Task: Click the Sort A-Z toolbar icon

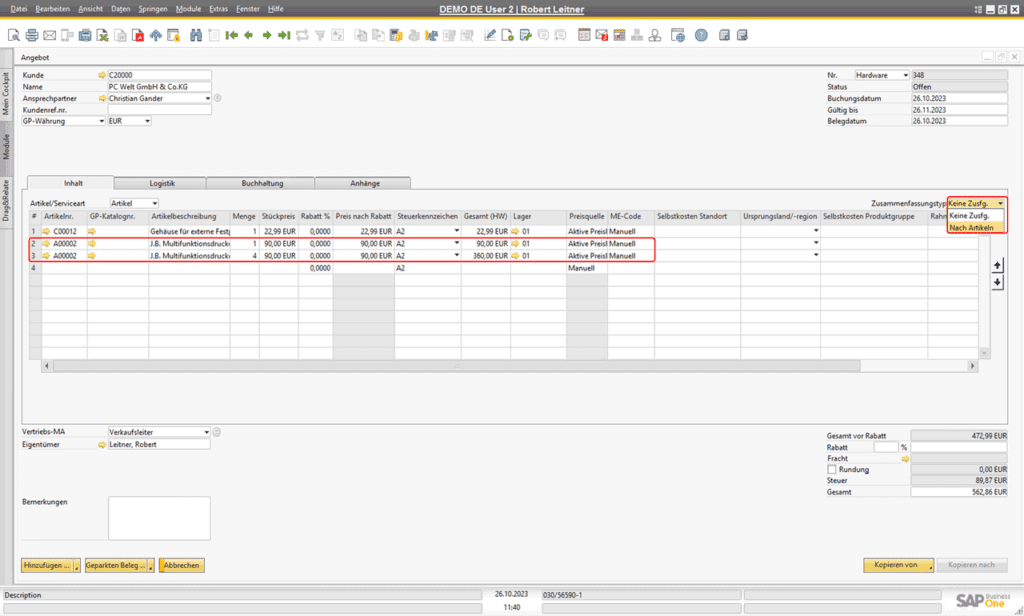Action: (338, 35)
